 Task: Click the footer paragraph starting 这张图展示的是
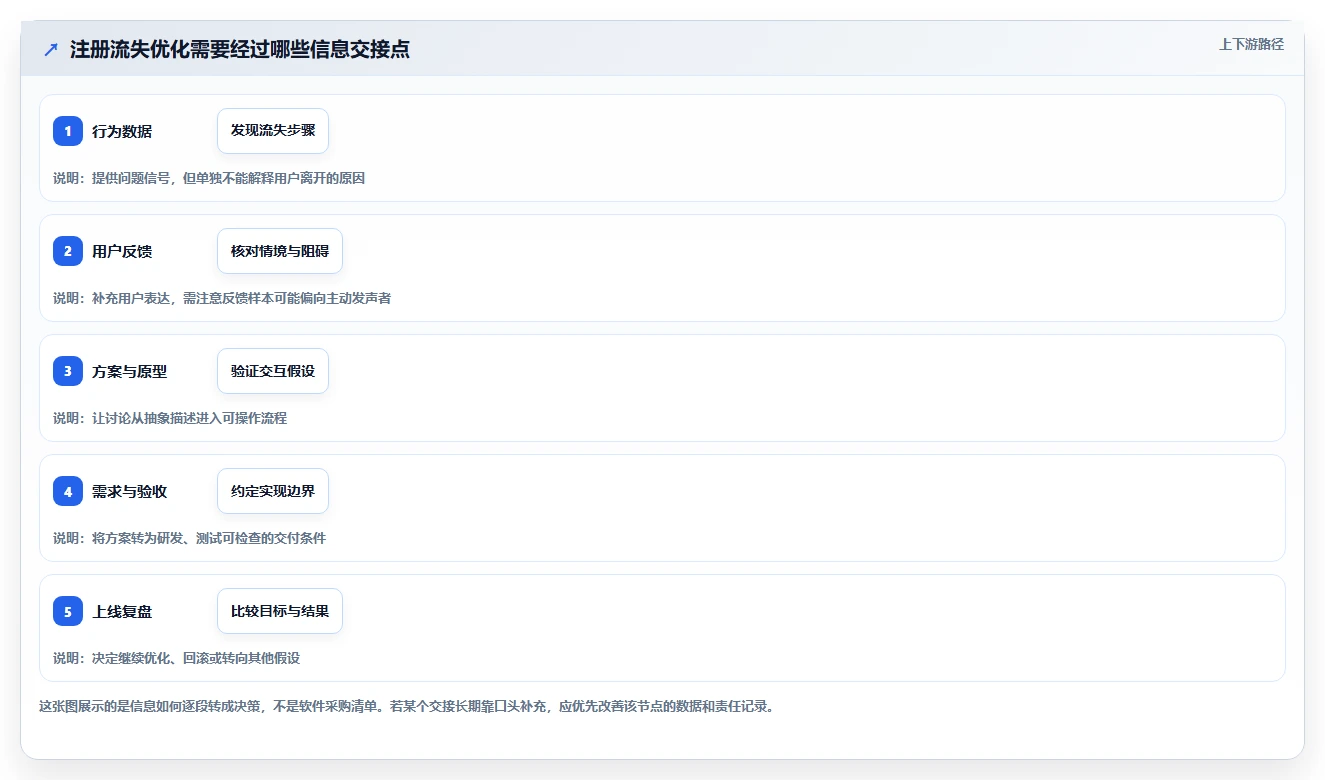(407, 706)
